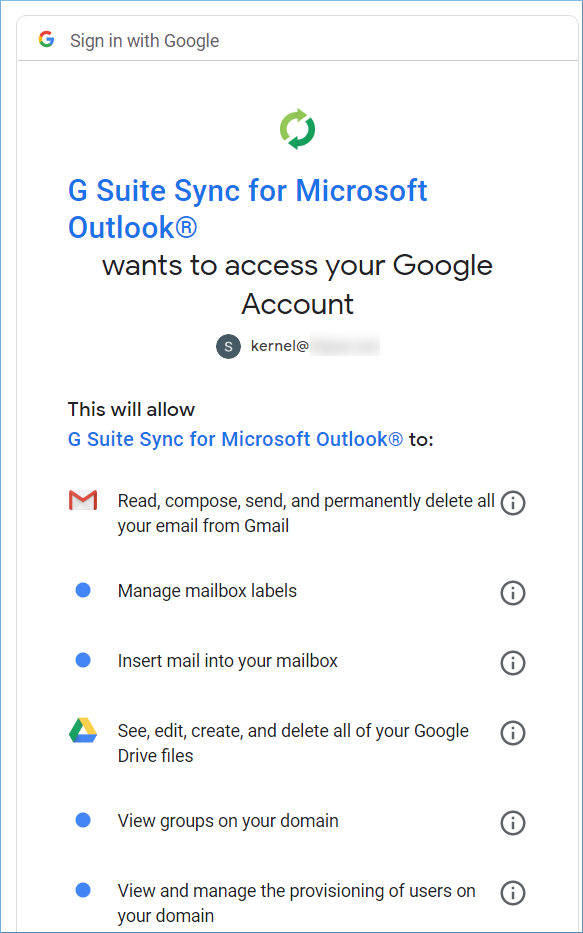Image resolution: width=583 pixels, height=933 pixels.
Task: Click the Read, compose, send Gmail permission text
Action: [x=306, y=514]
